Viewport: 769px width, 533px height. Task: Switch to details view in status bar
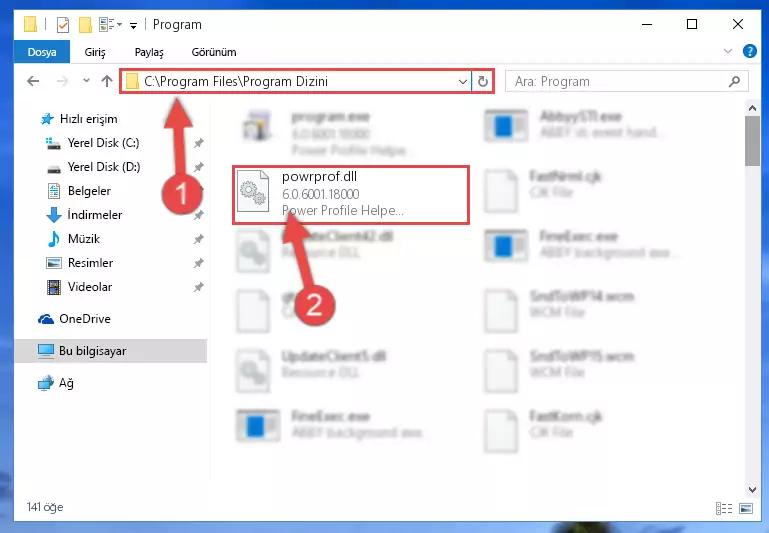(724, 508)
